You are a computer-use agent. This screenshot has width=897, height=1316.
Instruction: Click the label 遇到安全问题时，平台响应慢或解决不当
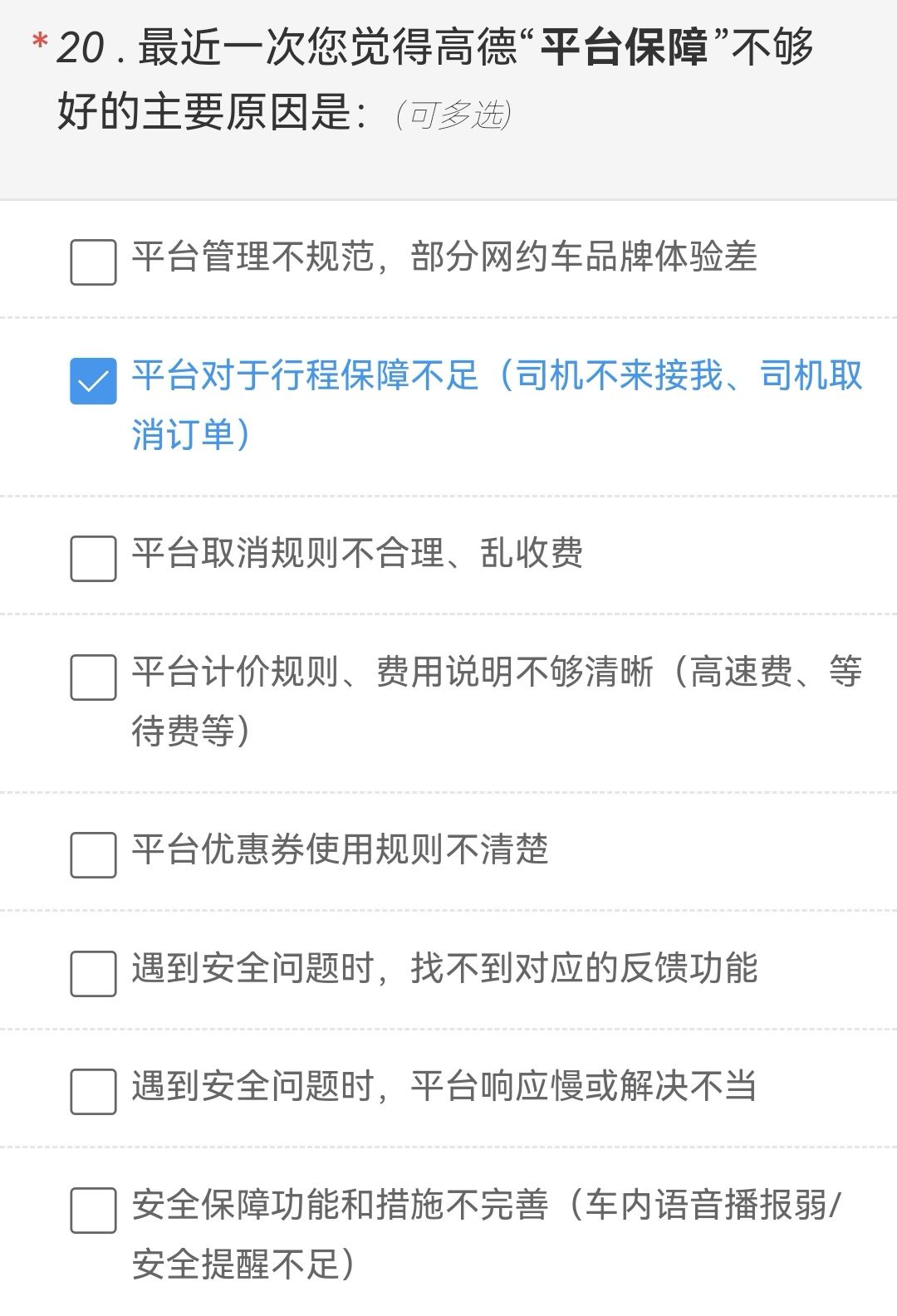click(444, 1086)
